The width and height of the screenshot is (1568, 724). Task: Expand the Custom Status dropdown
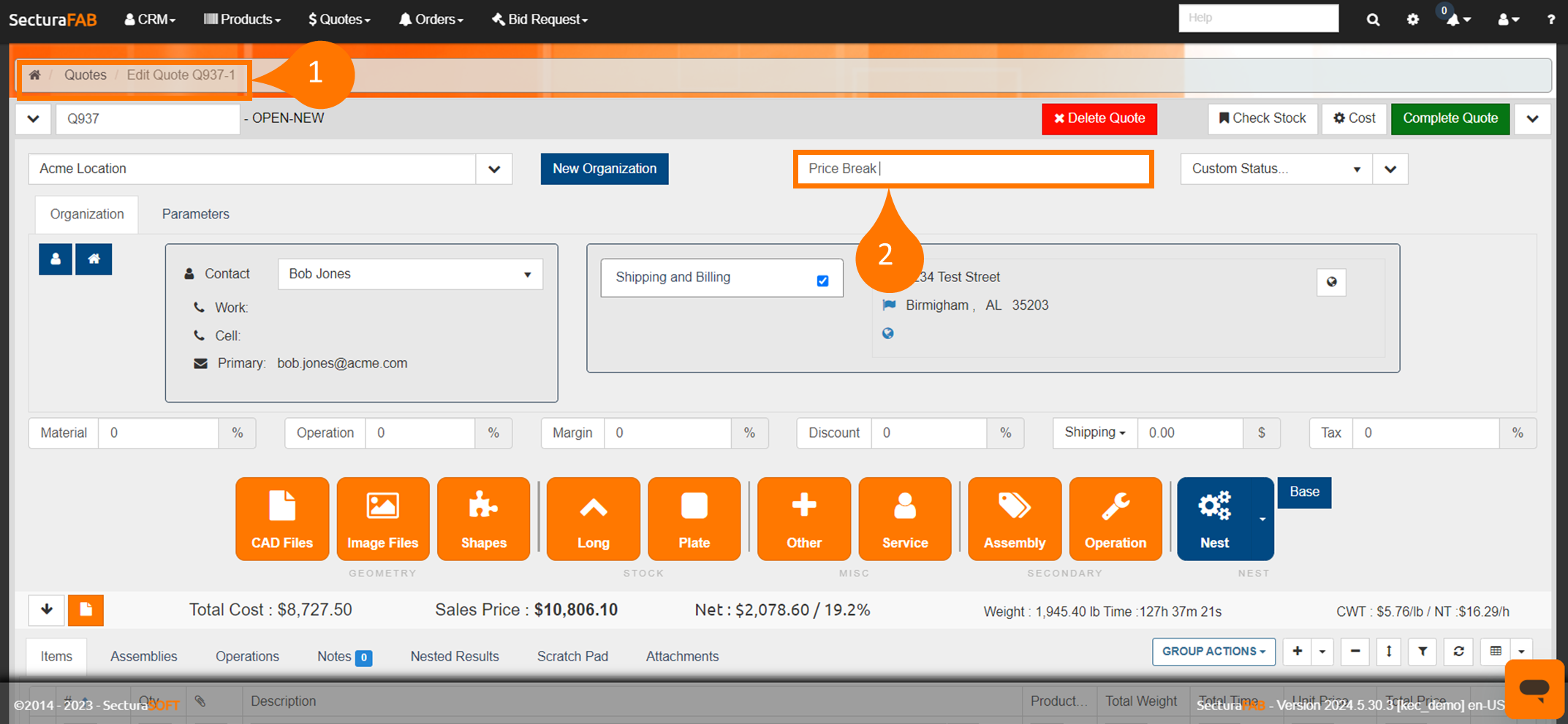1276,169
